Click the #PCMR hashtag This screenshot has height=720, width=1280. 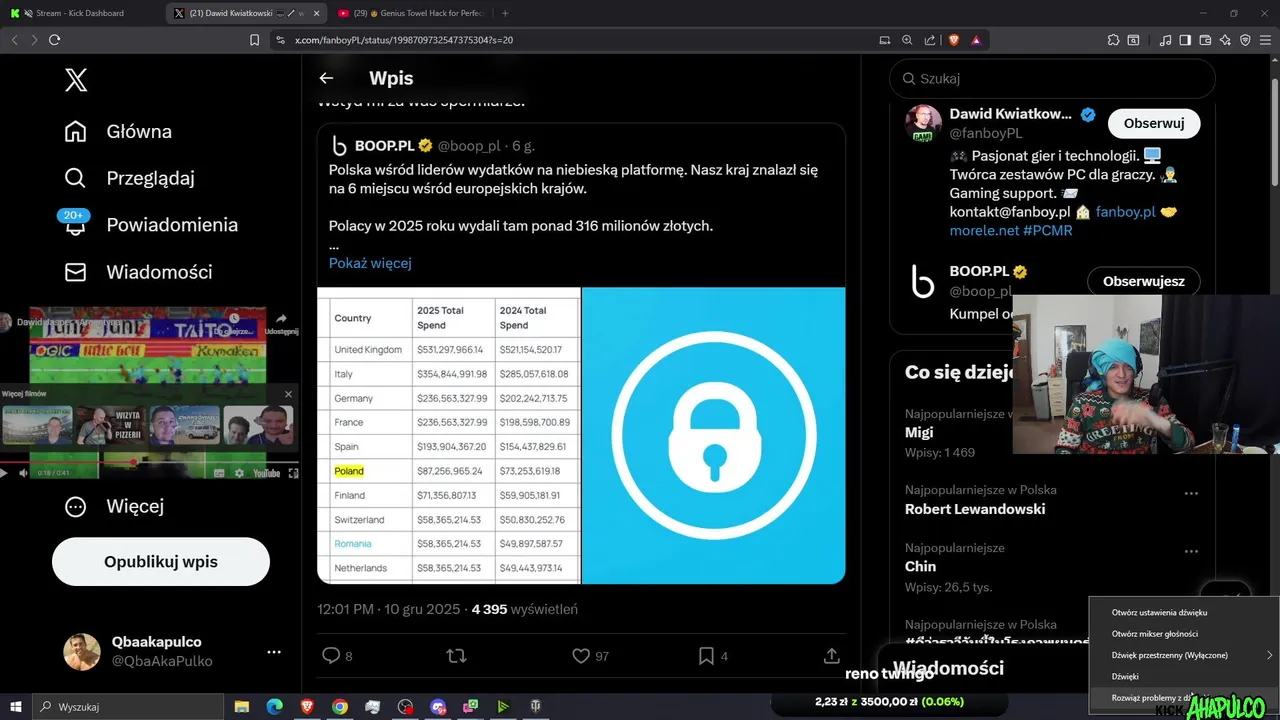(1048, 230)
